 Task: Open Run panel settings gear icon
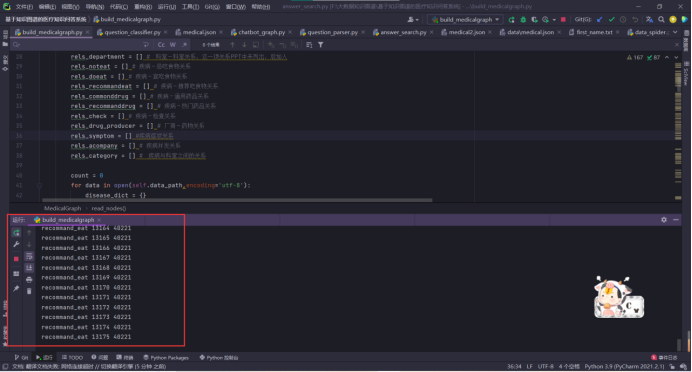(664, 219)
